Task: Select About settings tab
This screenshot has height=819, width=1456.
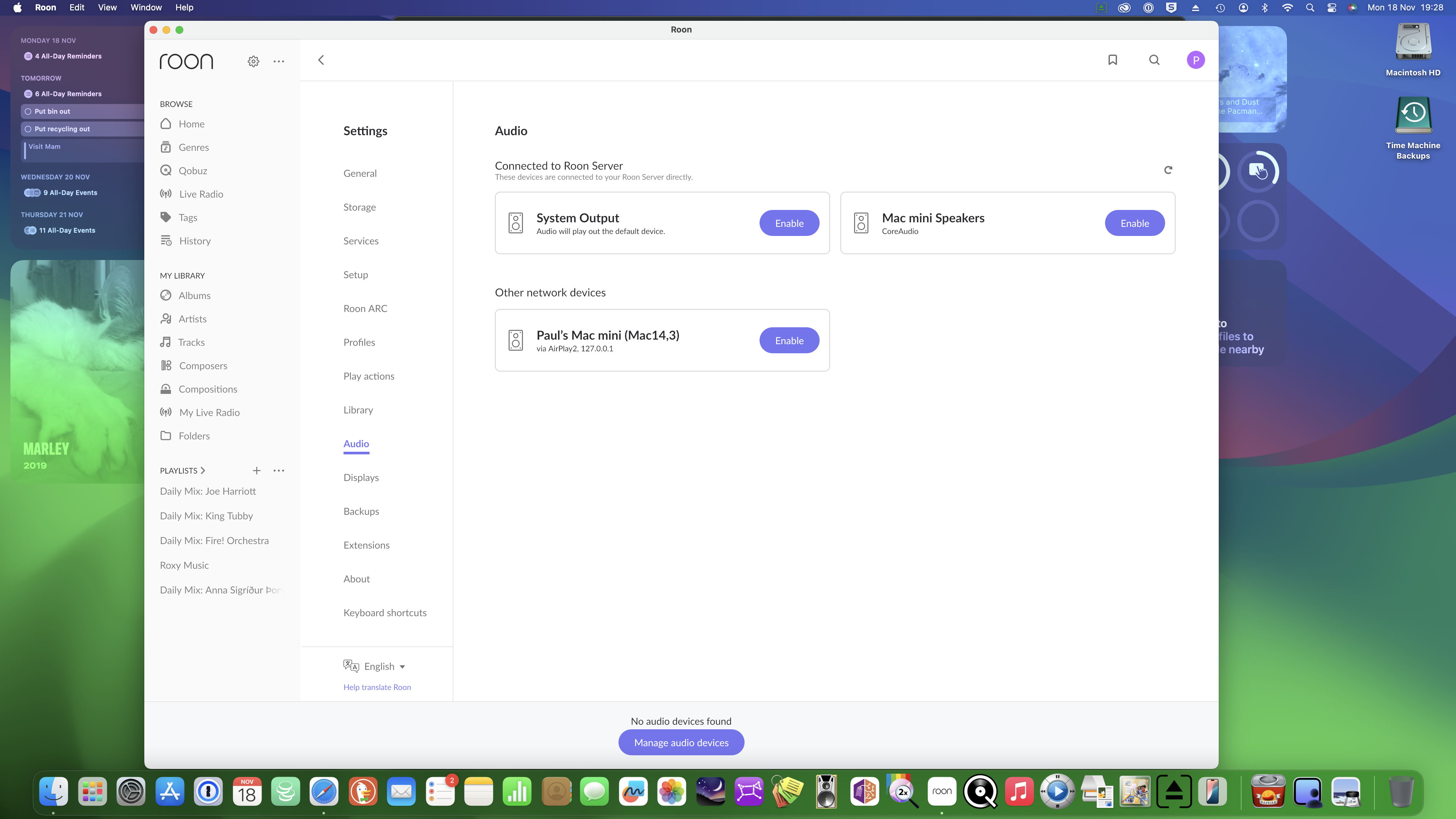Action: [356, 579]
